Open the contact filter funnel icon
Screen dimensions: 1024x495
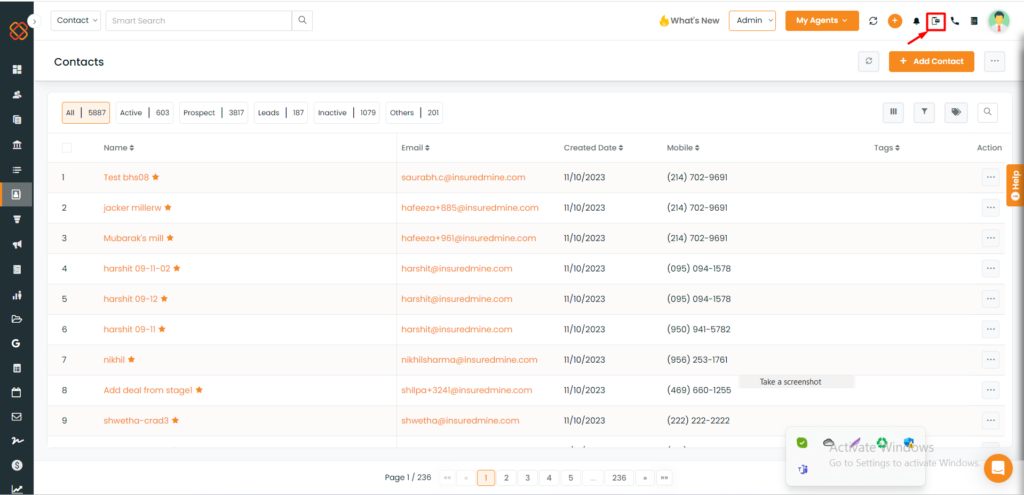tap(924, 112)
